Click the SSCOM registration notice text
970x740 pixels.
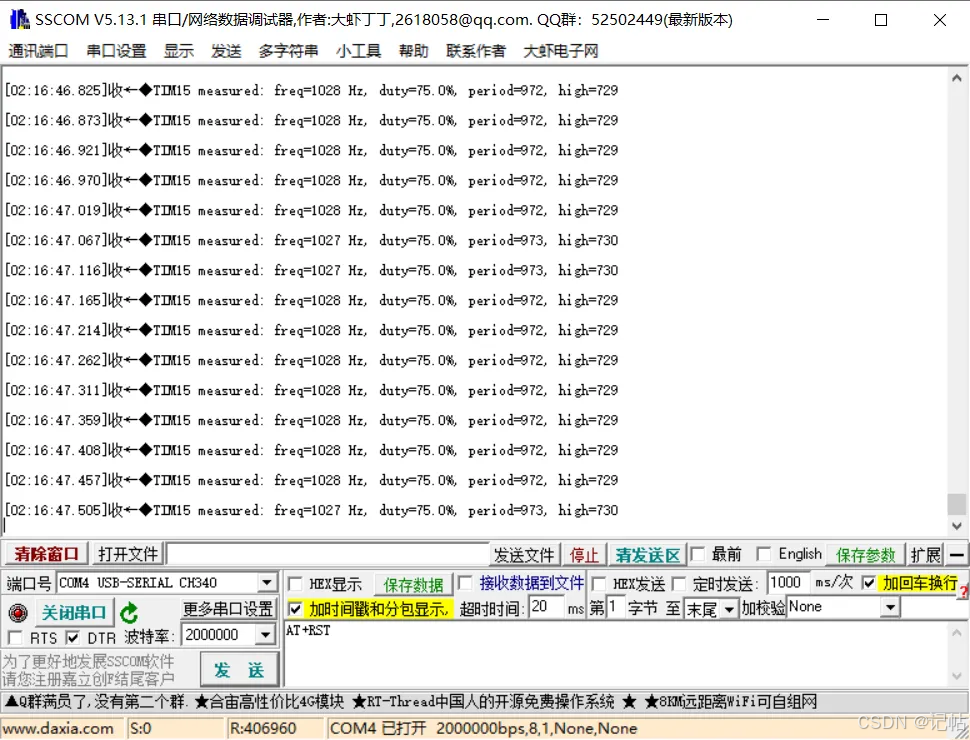click(x=88, y=670)
